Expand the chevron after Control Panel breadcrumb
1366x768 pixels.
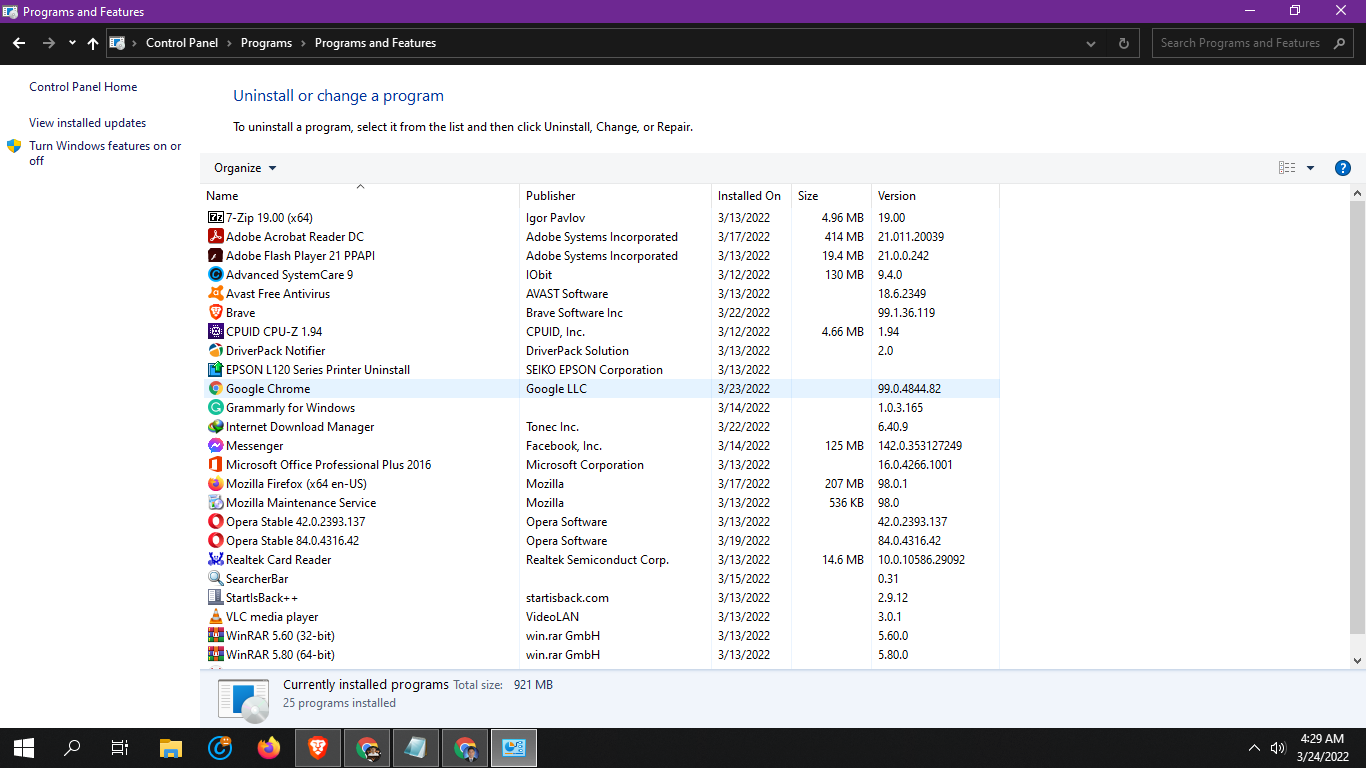pyautogui.click(x=229, y=43)
